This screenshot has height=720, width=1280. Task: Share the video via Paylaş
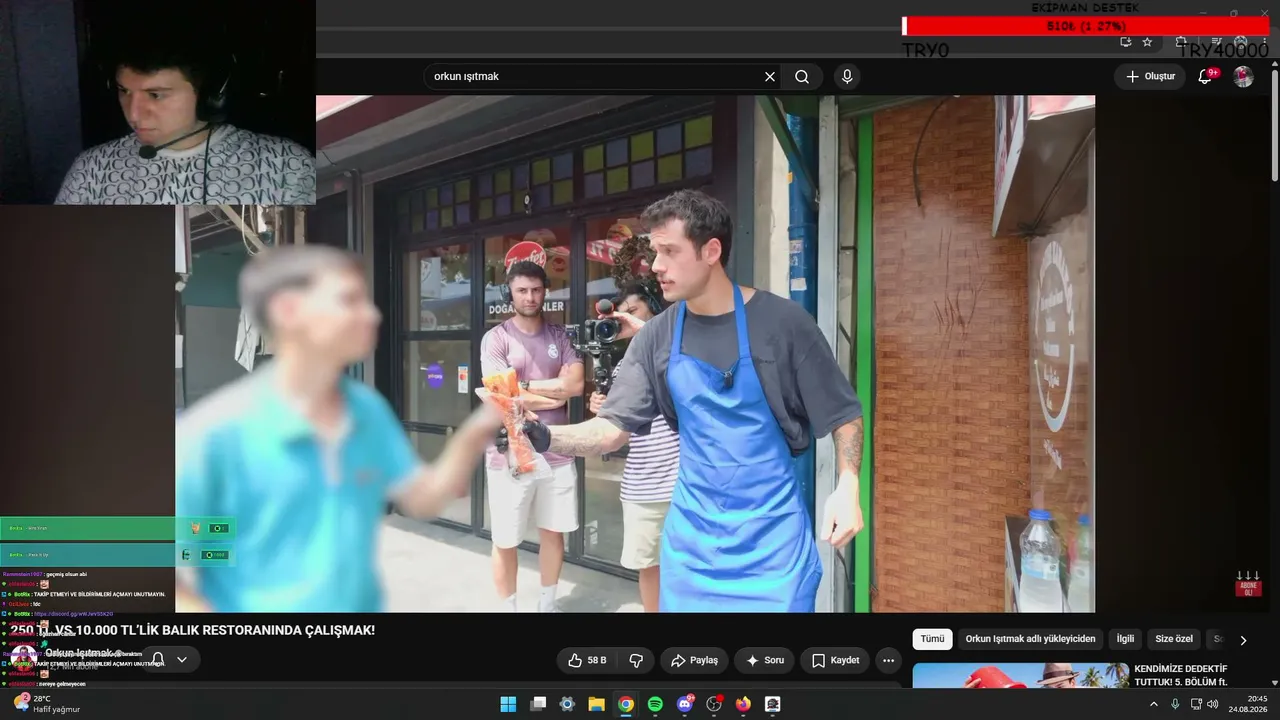pos(694,660)
